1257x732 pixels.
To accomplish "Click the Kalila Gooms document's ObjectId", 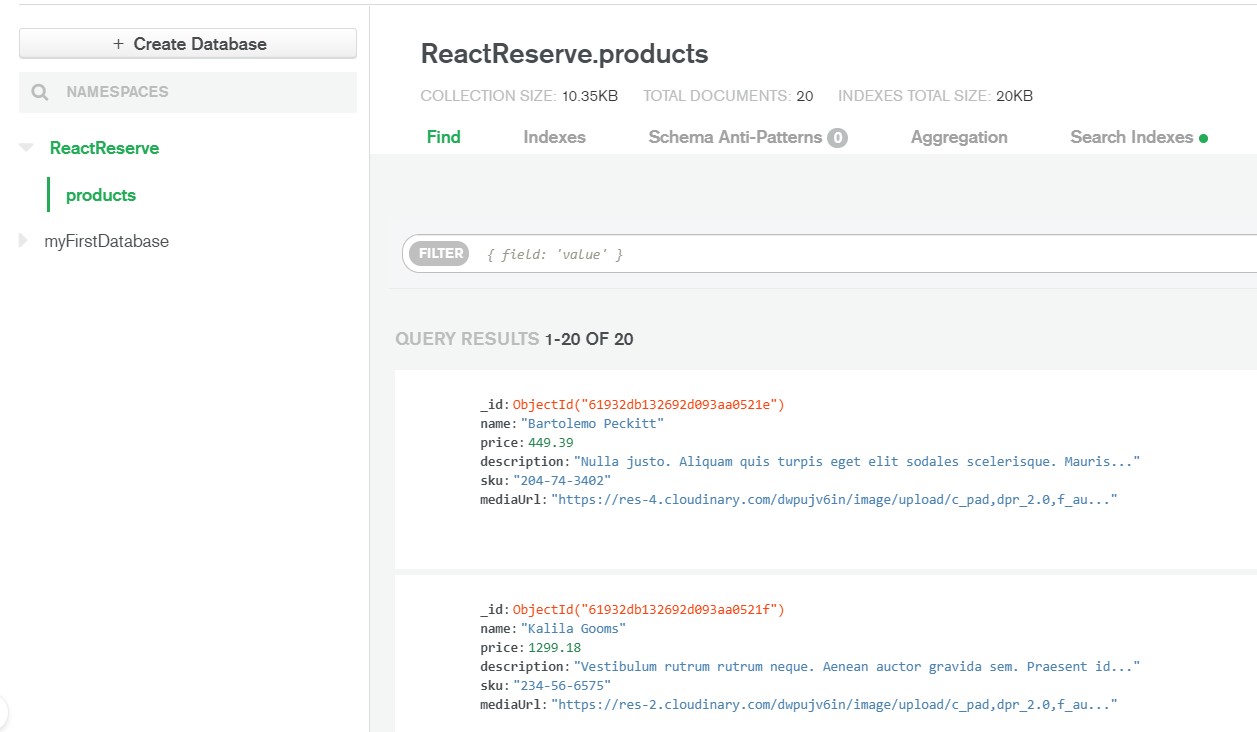I will coord(649,609).
